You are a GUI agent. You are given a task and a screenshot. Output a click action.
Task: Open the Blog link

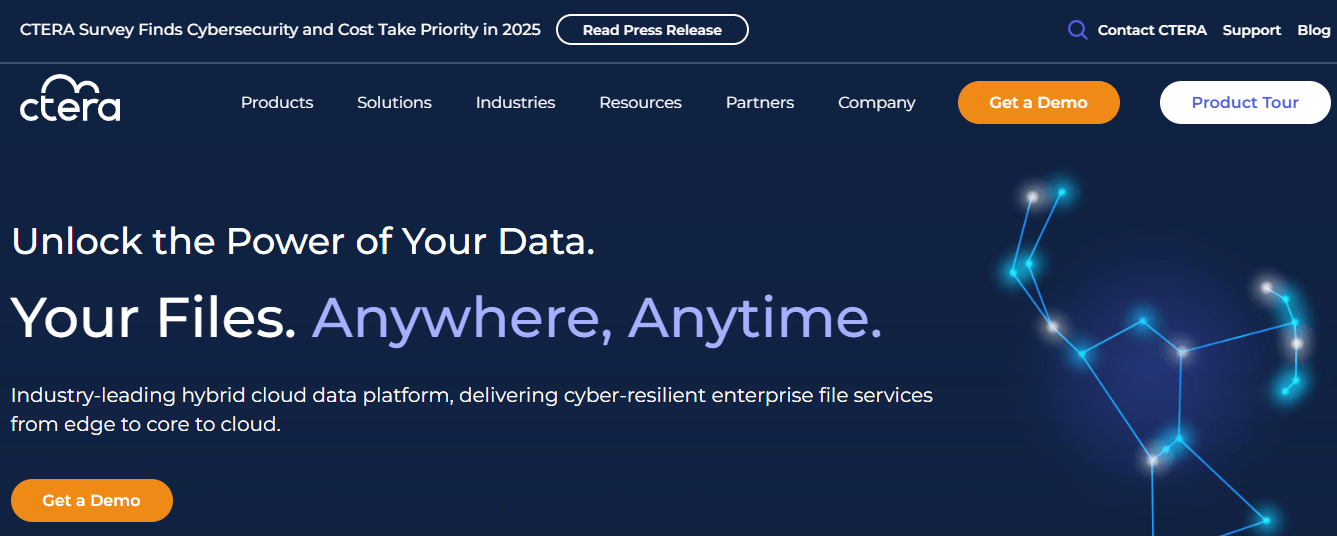pyautogui.click(x=1313, y=30)
